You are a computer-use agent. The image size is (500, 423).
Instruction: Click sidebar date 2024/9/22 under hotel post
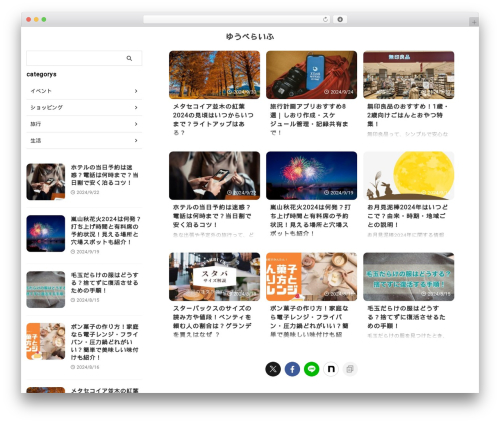click(85, 192)
